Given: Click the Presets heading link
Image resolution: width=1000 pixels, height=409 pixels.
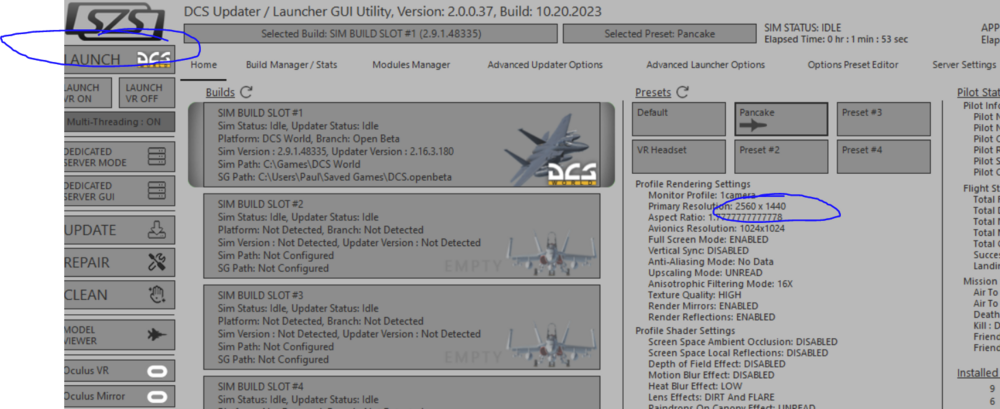Looking at the screenshot, I should (653, 93).
